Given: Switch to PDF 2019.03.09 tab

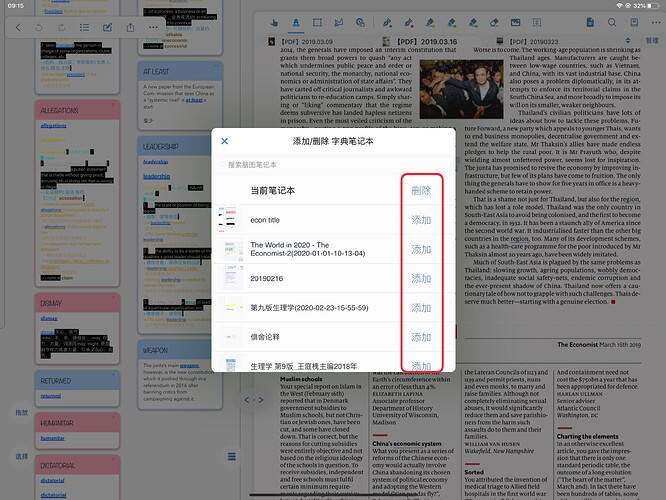Looking at the screenshot, I should [306, 42].
